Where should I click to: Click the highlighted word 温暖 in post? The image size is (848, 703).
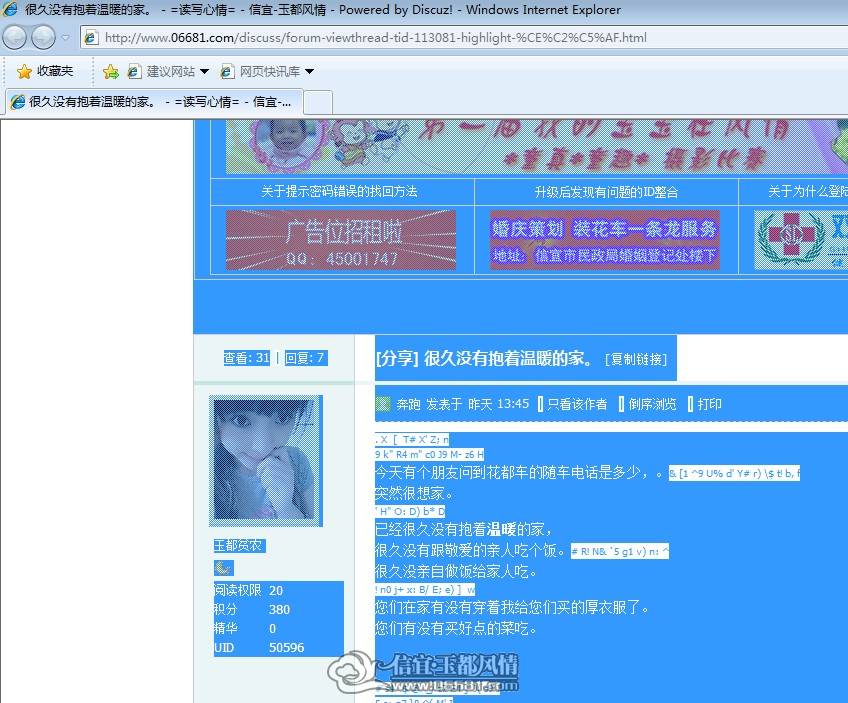click(x=501, y=529)
